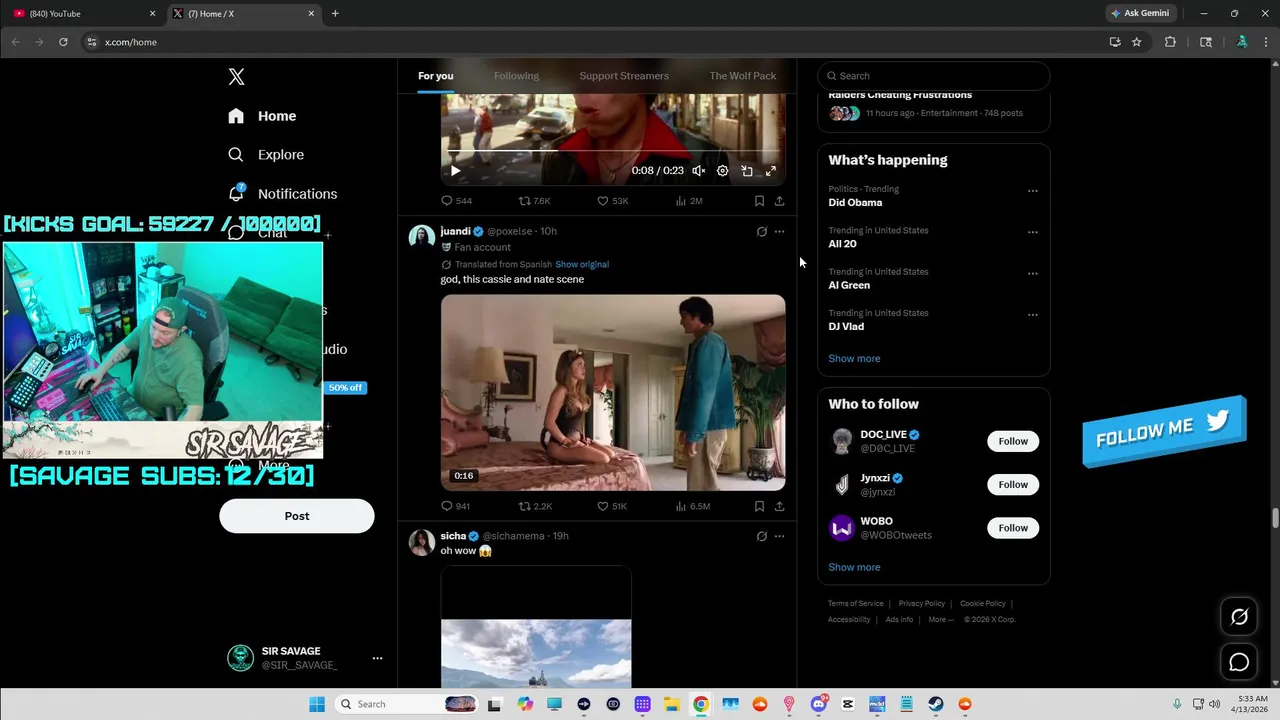The image size is (1280, 720).
Task: Switch to the Support Streamers tab
Action: click(624, 76)
